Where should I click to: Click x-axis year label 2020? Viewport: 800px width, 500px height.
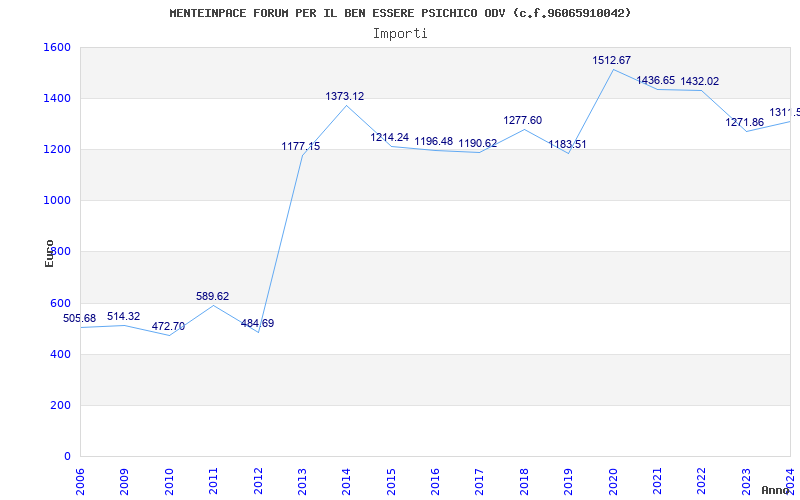pyautogui.click(x=613, y=481)
